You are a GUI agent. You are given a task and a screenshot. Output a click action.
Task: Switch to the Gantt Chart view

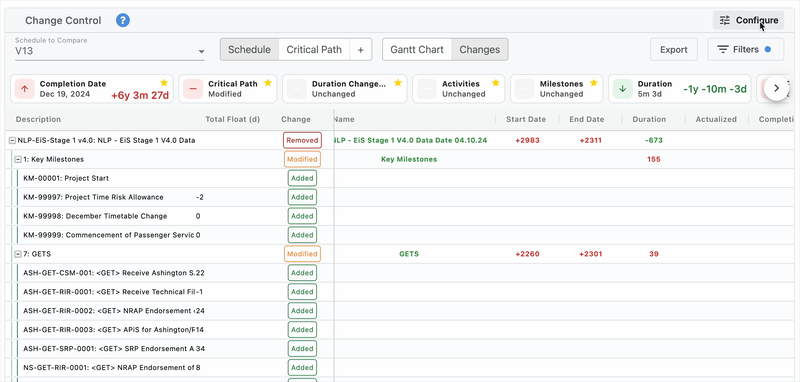pyautogui.click(x=417, y=49)
